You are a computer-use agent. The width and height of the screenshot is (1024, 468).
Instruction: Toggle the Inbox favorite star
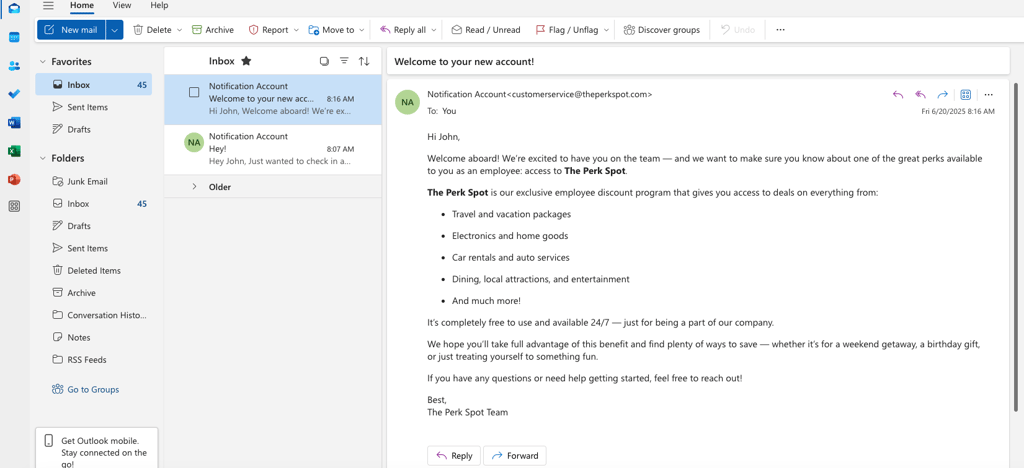point(246,61)
